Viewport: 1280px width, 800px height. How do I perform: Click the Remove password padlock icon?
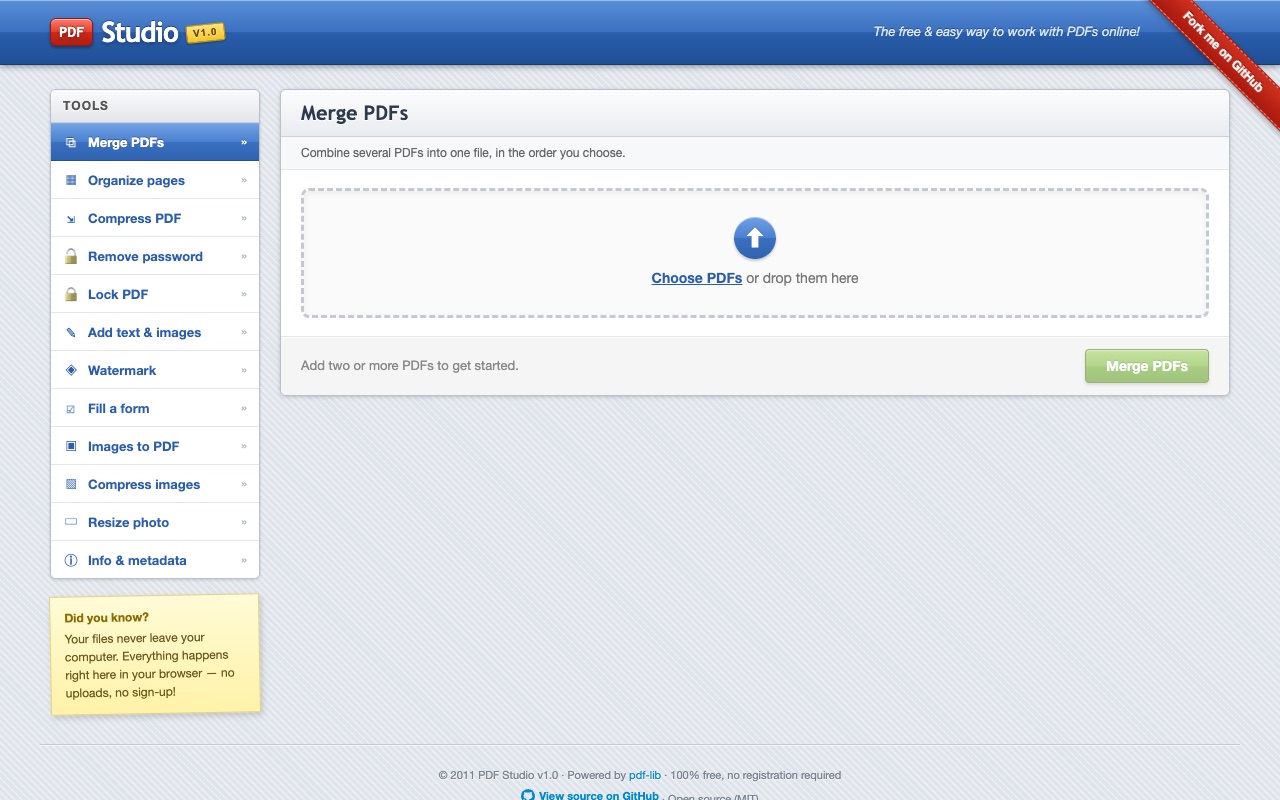71,257
